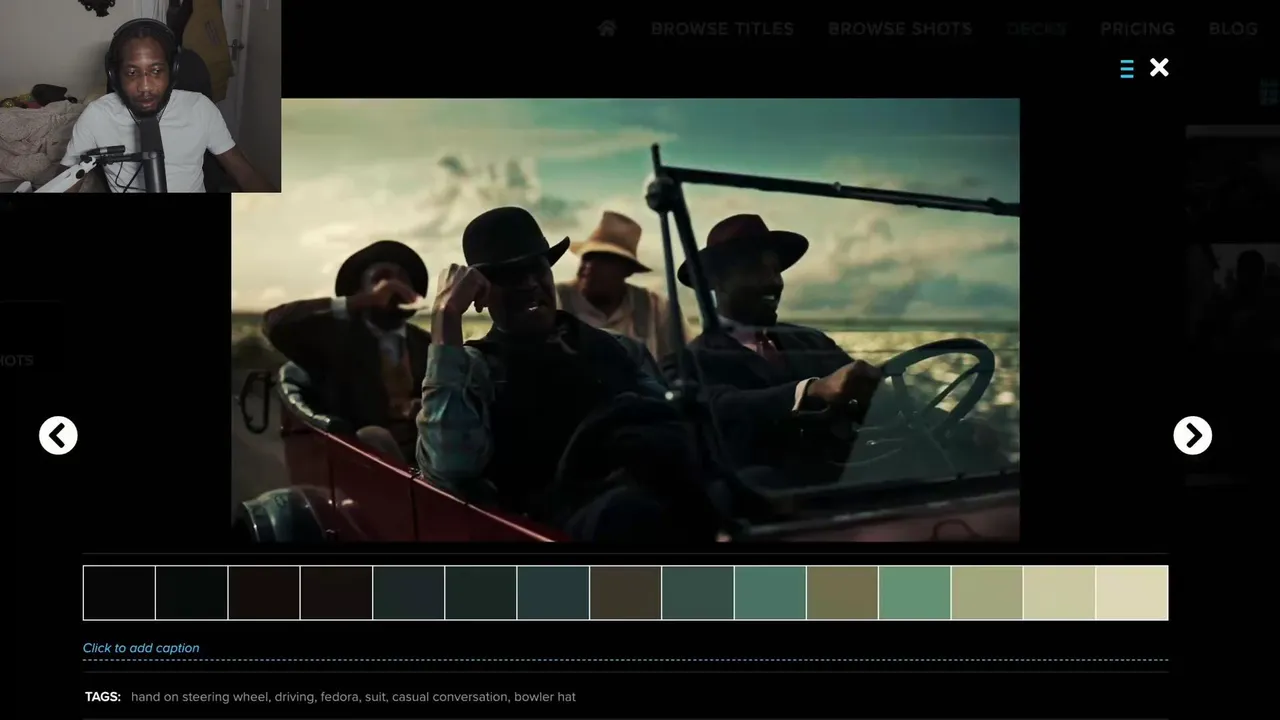
Task: Open Browse Titles menu item
Action: (x=722, y=29)
